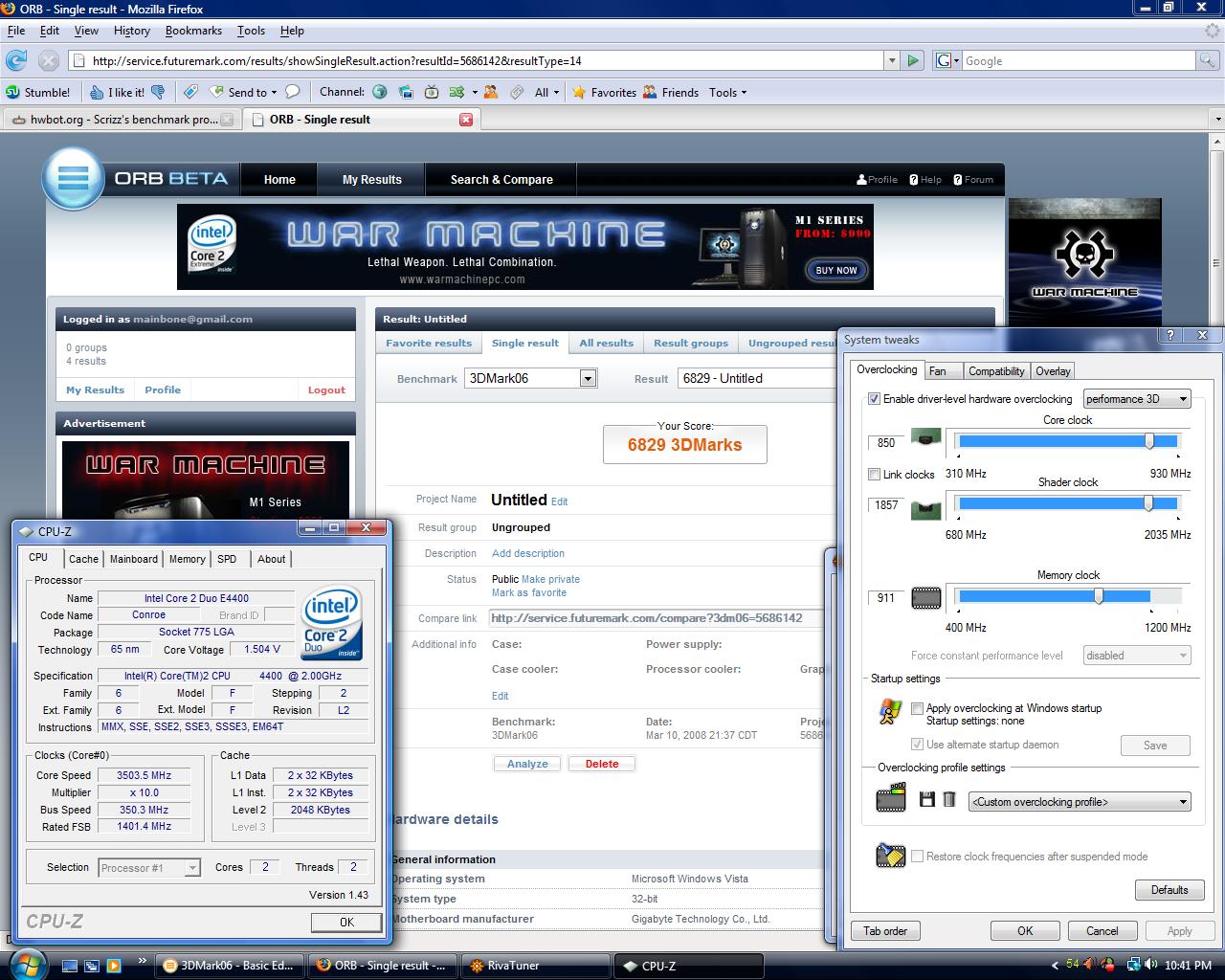Click the Analyze button

[527, 764]
